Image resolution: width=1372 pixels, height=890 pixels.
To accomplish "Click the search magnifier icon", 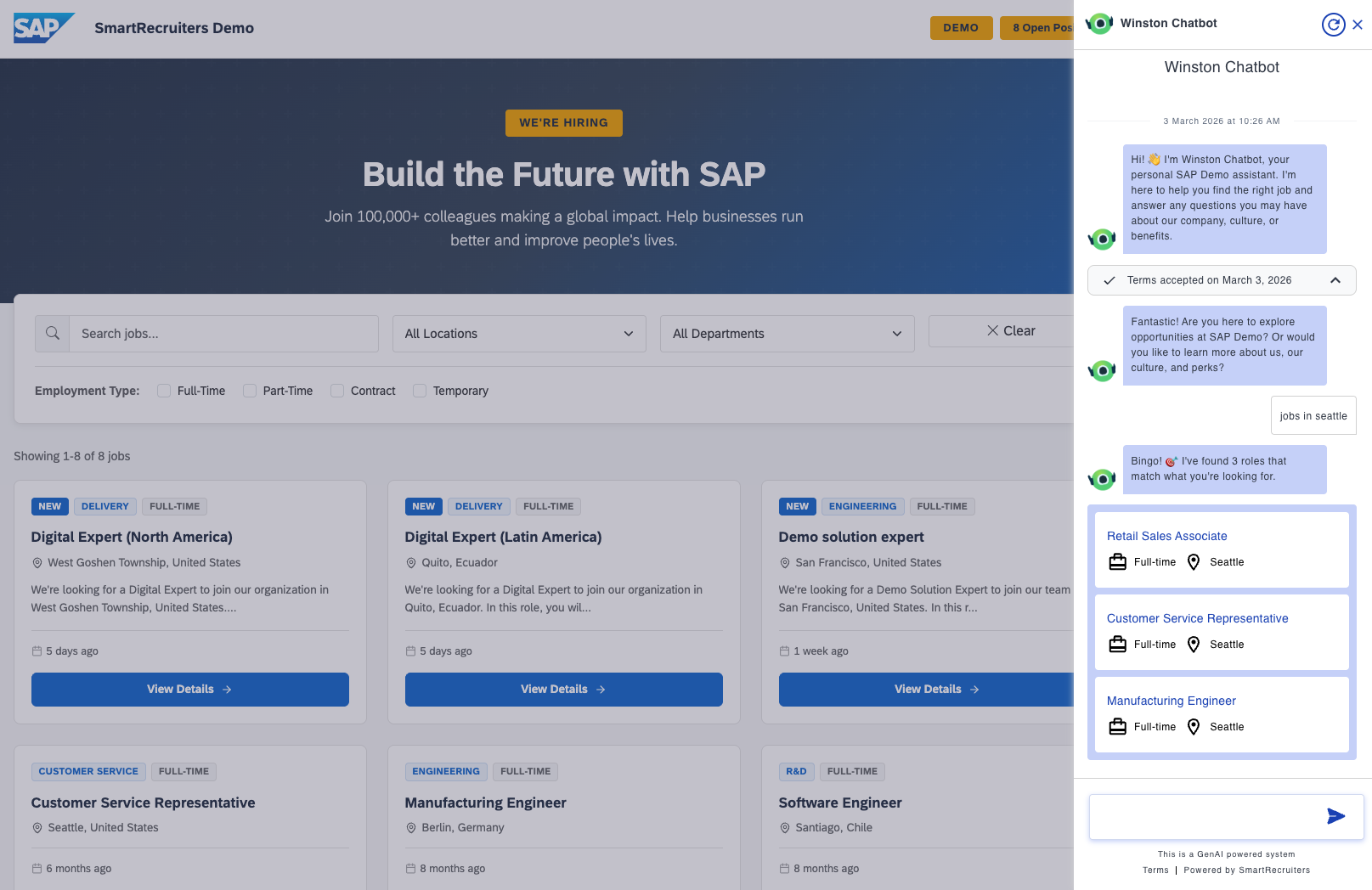I will pos(53,334).
